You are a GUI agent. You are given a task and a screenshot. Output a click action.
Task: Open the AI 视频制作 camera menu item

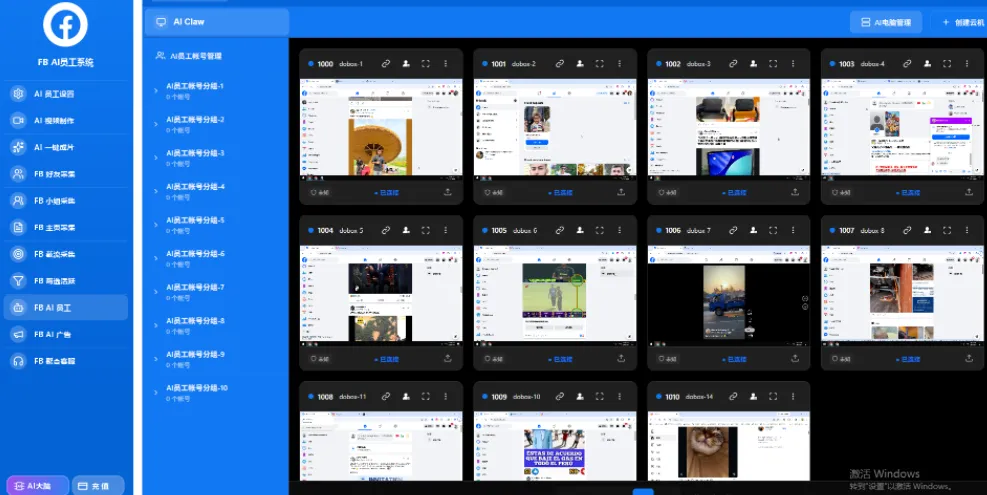[x=65, y=120]
